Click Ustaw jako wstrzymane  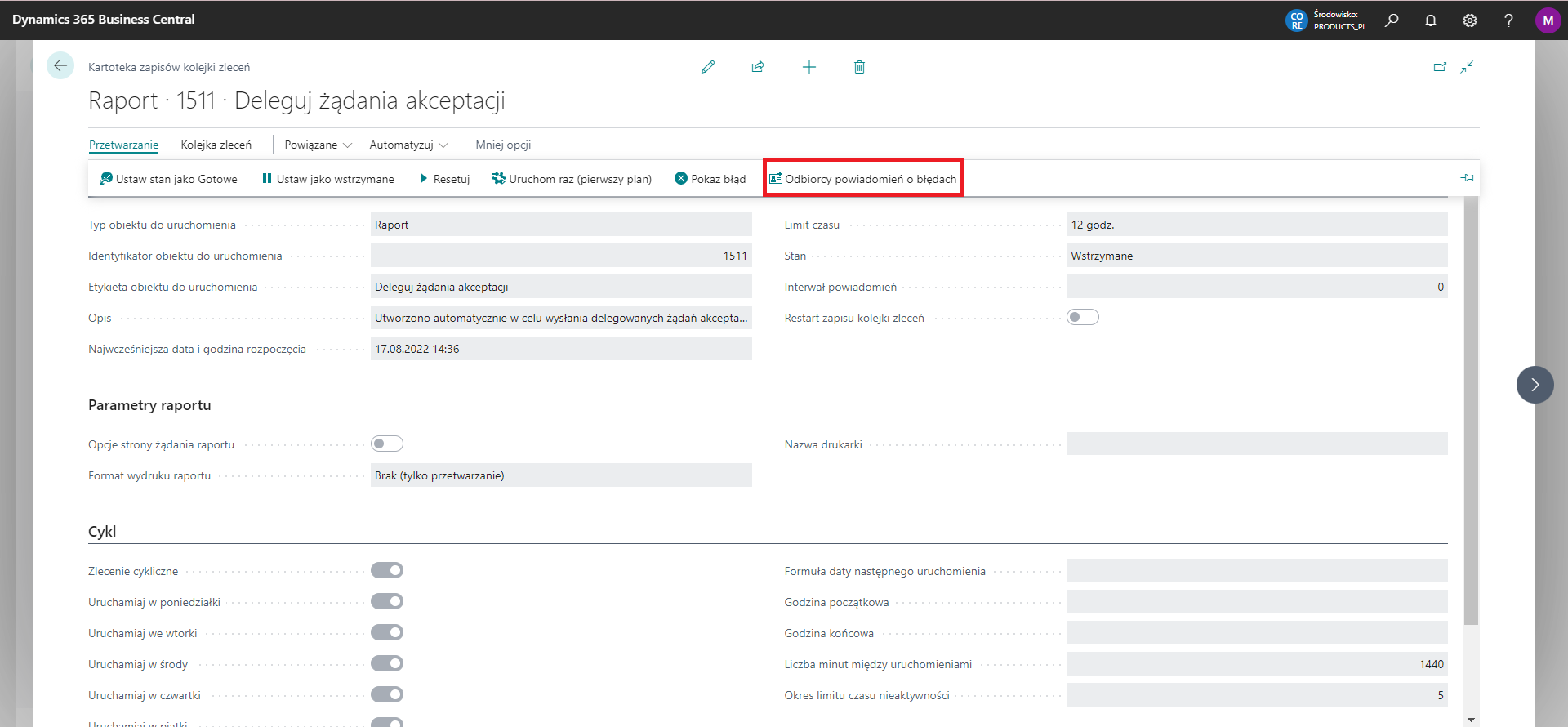point(327,179)
